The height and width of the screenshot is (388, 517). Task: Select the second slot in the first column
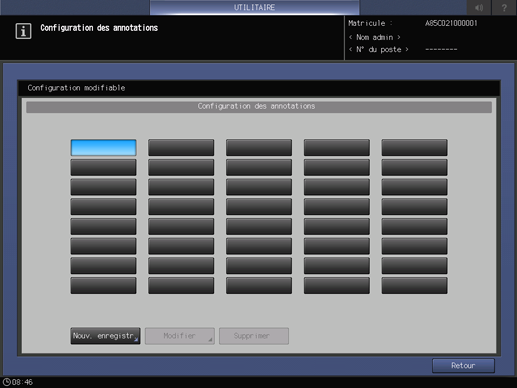(103, 167)
